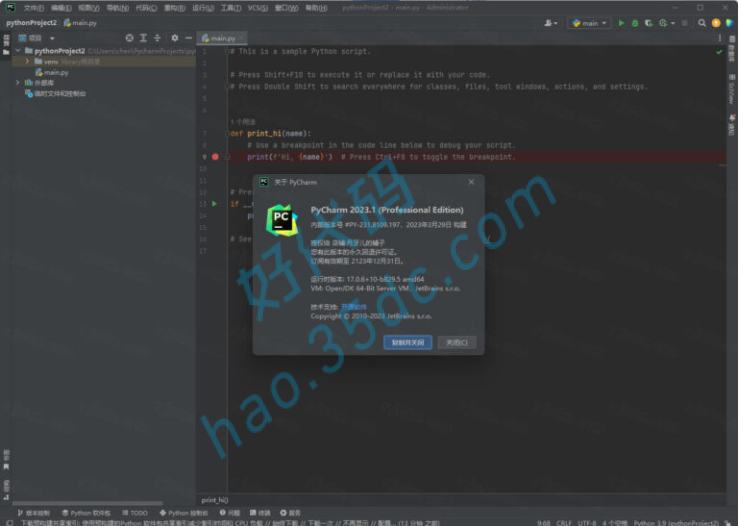Open the profiler run options icon

pos(665,23)
